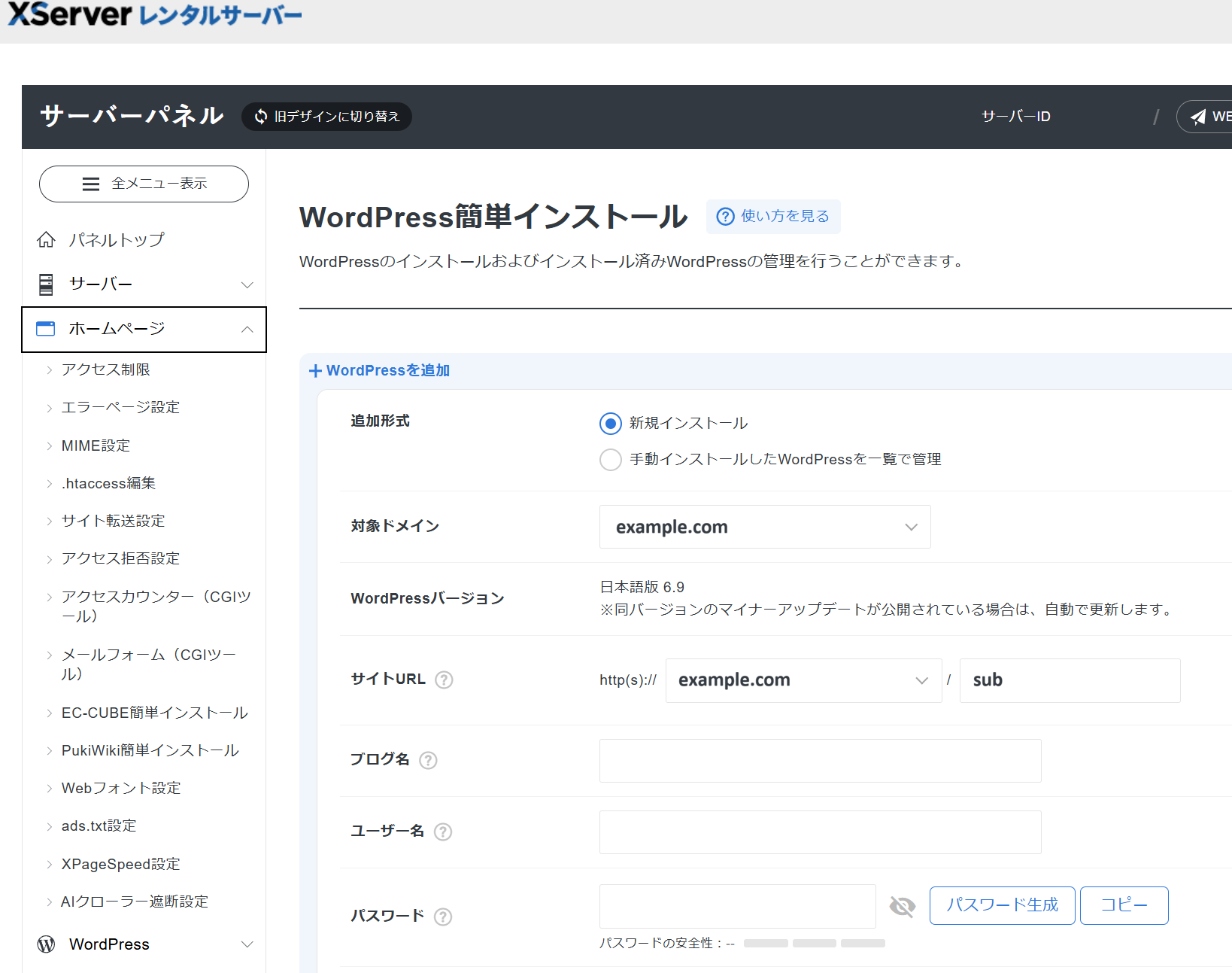Open the サイトURL domain dropdown
This screenshot has height=973, width=1232.
(x=803, y=680)
